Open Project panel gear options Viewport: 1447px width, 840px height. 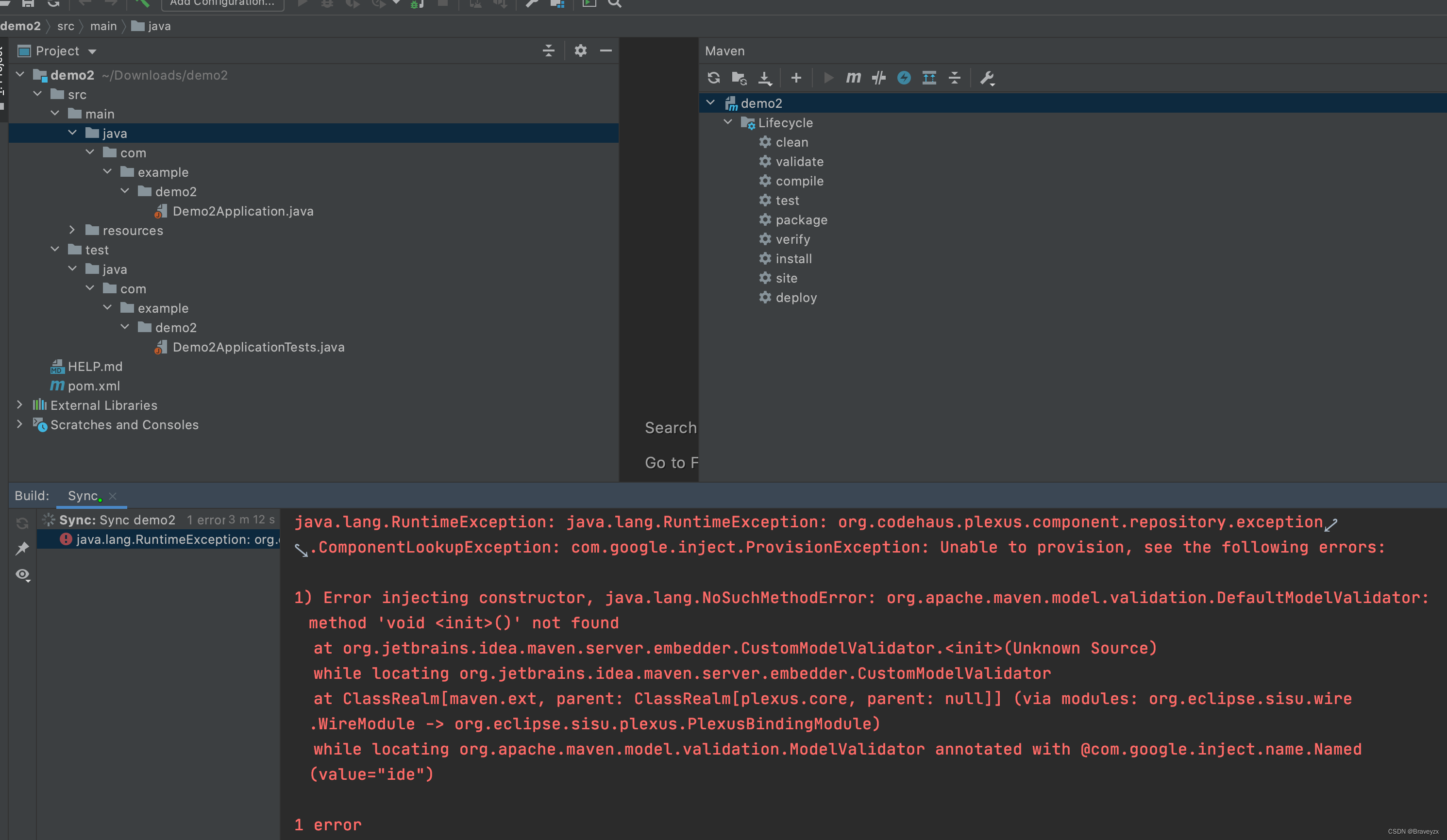tap(581, 51)
